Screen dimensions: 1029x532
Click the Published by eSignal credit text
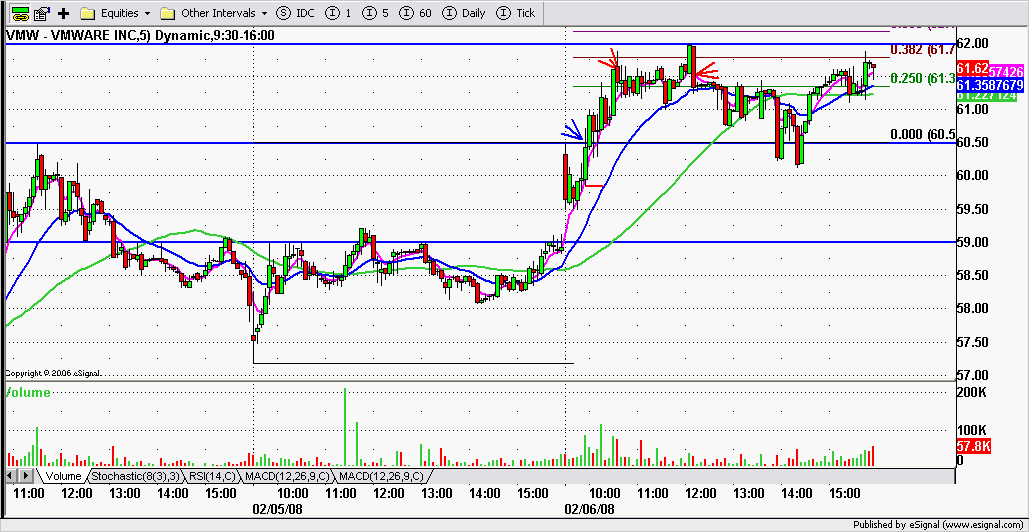point(938,525)
